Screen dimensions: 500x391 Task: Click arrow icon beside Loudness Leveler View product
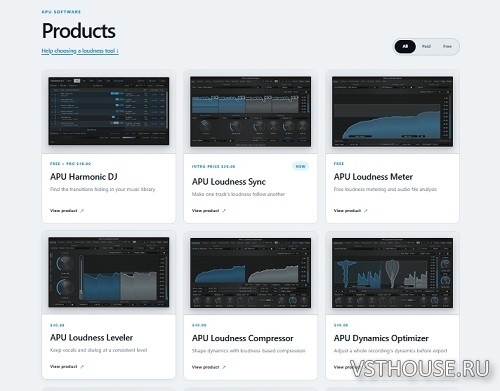click(82, 367)
